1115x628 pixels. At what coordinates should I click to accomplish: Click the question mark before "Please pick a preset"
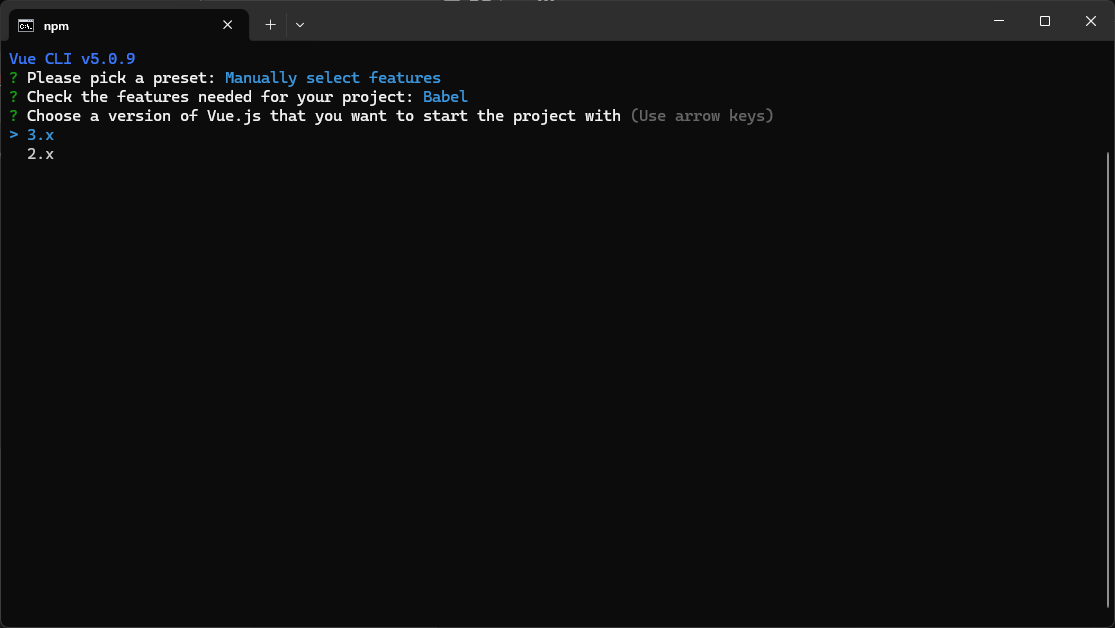(14, 78)
